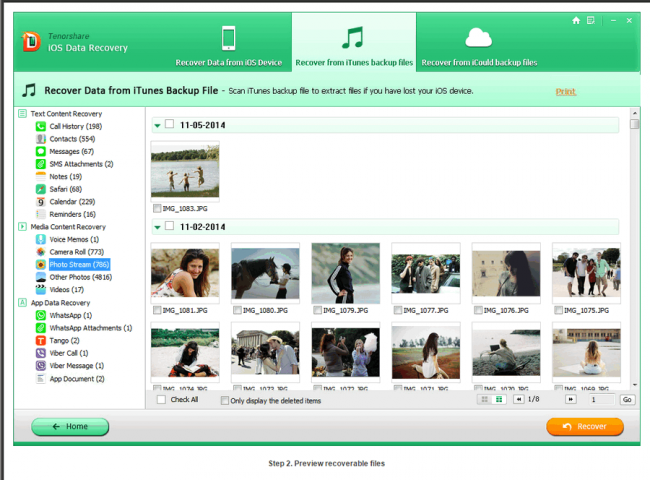Select the Videos (17) clapperboard icon
The height and width of the screenshot is (480, 650).
coord(41,289)
